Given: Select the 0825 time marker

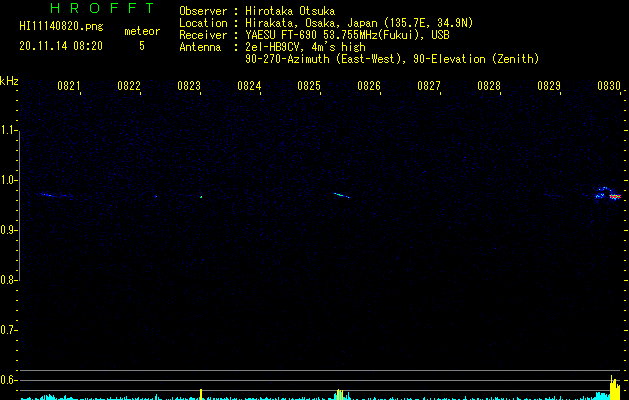Looking at the screenshot, I should point(308,86).
